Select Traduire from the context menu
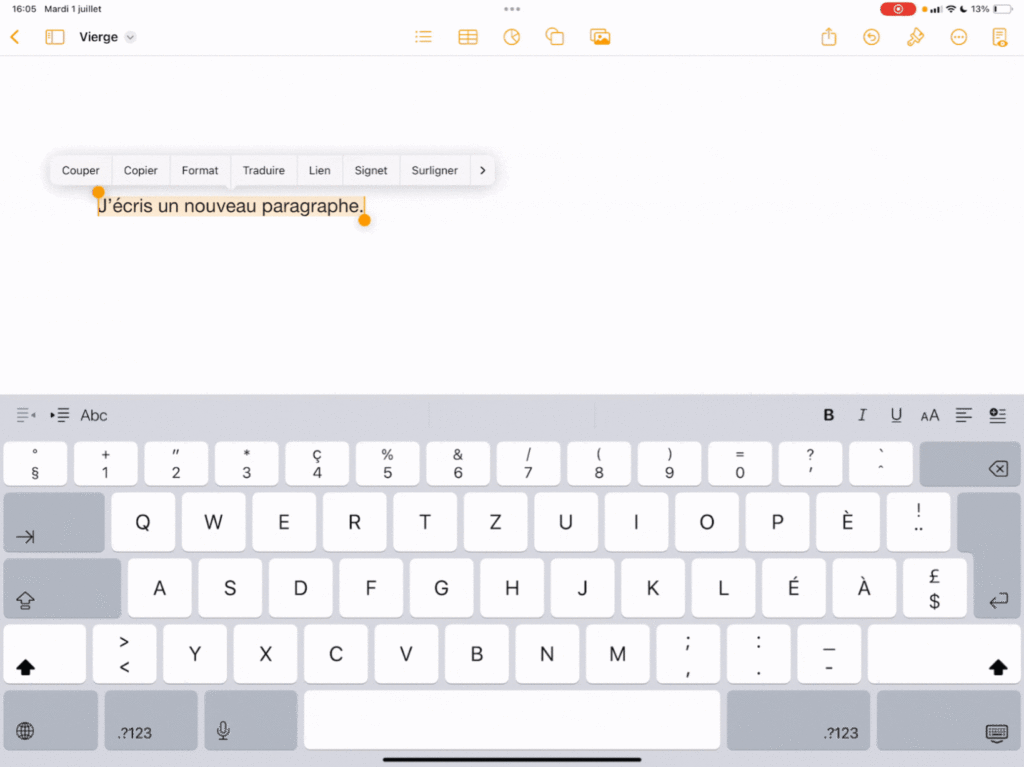Screen dimensions: 1024x767 [264, 170]
